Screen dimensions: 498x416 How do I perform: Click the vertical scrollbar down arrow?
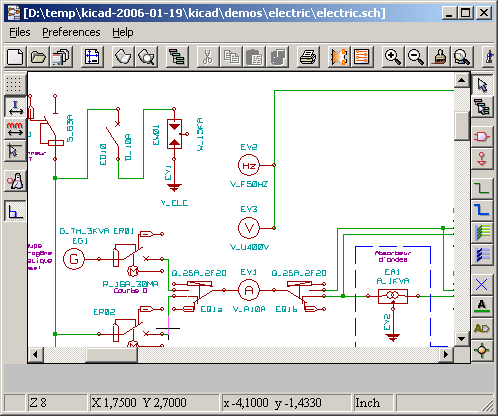[x=462, y=339]
